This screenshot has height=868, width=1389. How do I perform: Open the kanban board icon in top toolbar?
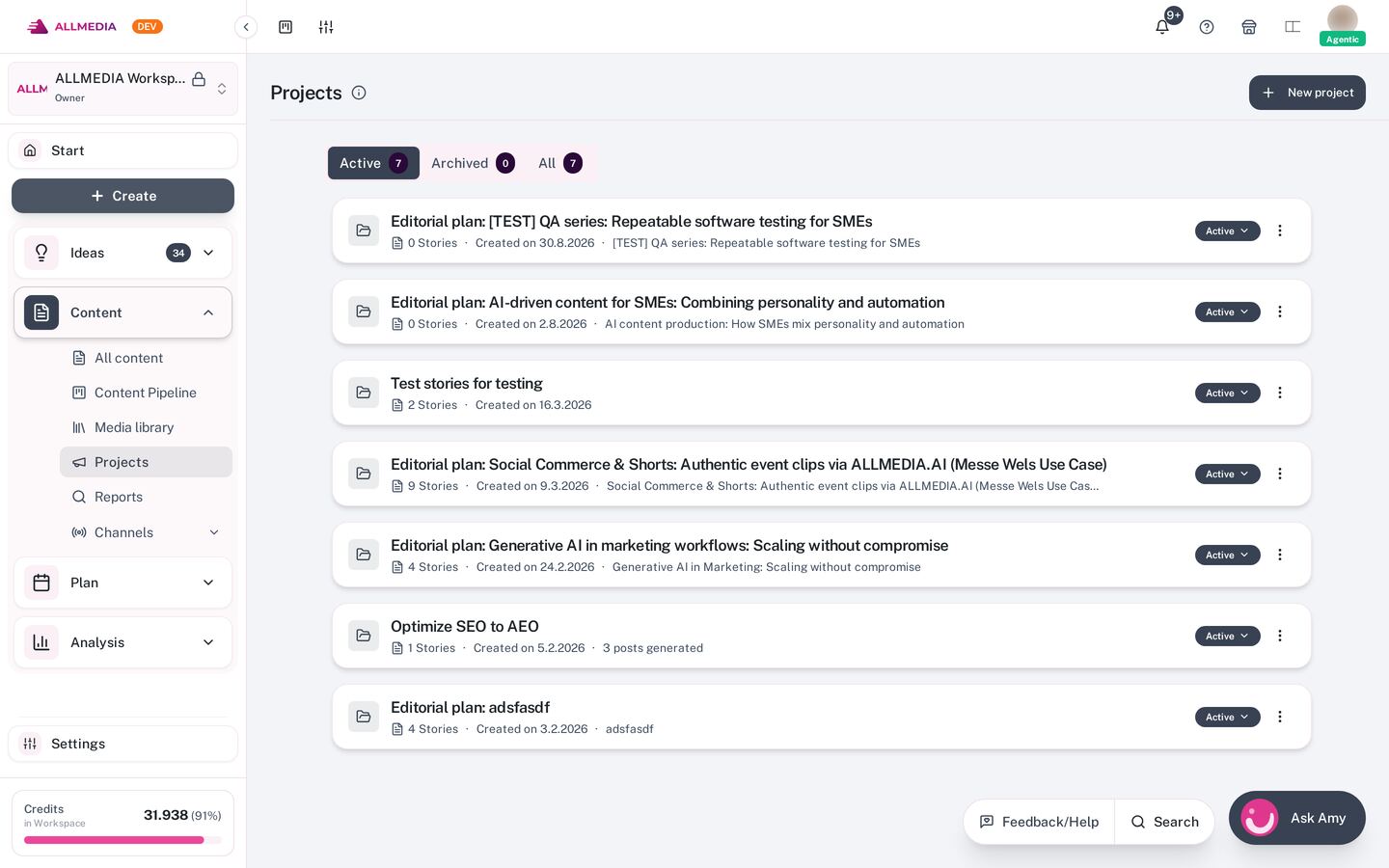pos(286,27)
